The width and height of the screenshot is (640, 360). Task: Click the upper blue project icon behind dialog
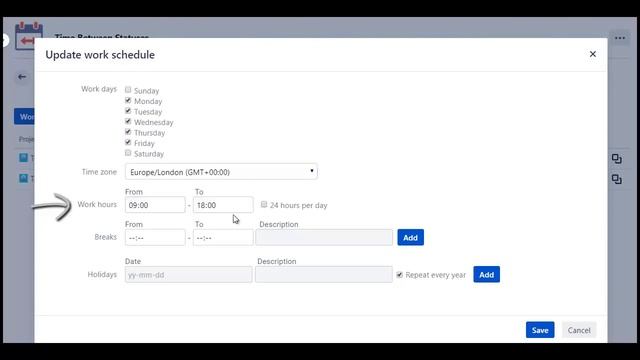pos(24,158)
